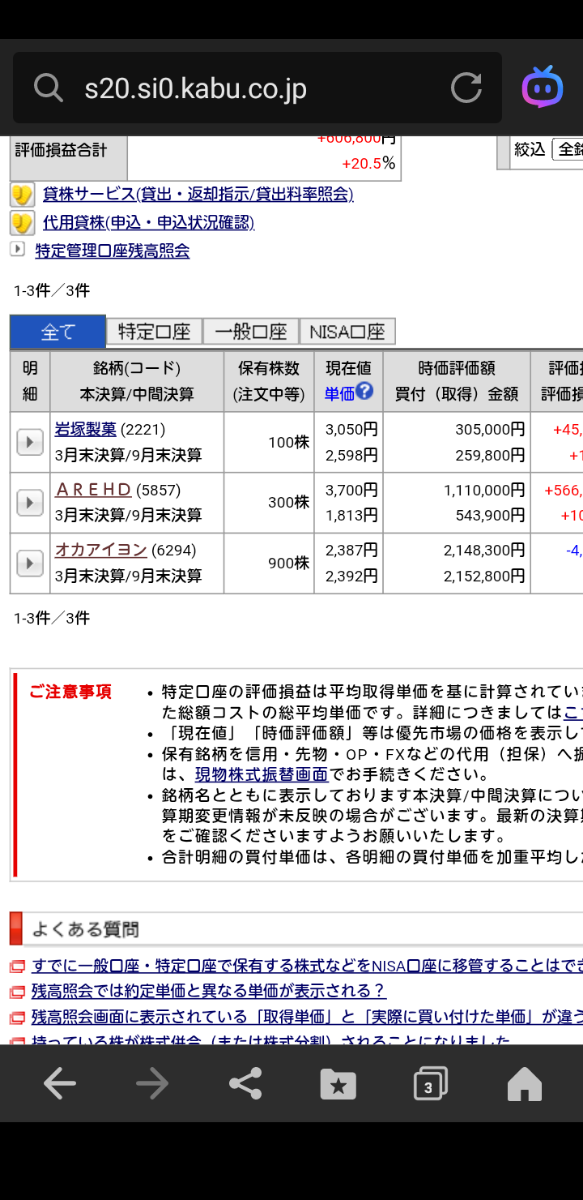
Task: Open FAQ 残高照会画面に表示されている「取得単価」link
Action: tap(307, 1018)
